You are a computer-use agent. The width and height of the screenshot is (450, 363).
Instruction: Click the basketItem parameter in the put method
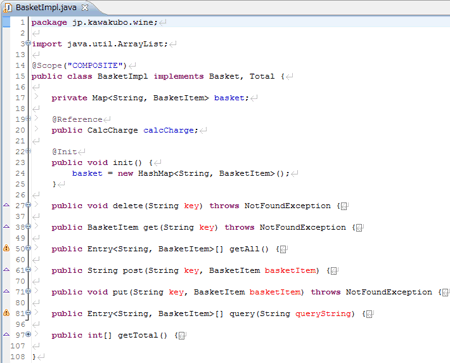coord(275,292)
